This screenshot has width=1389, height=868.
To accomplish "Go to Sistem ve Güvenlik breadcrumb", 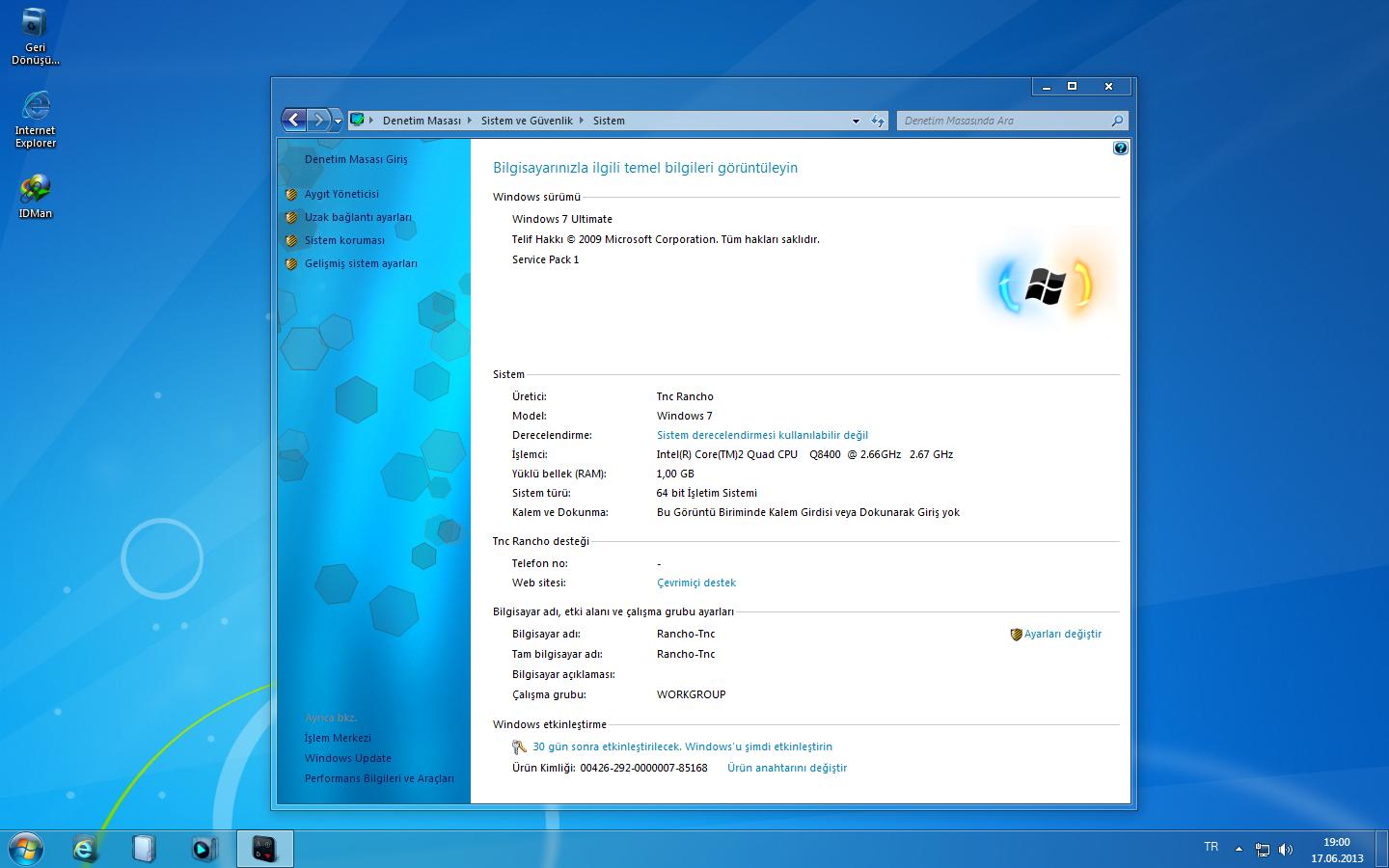I will click(527, 121).
